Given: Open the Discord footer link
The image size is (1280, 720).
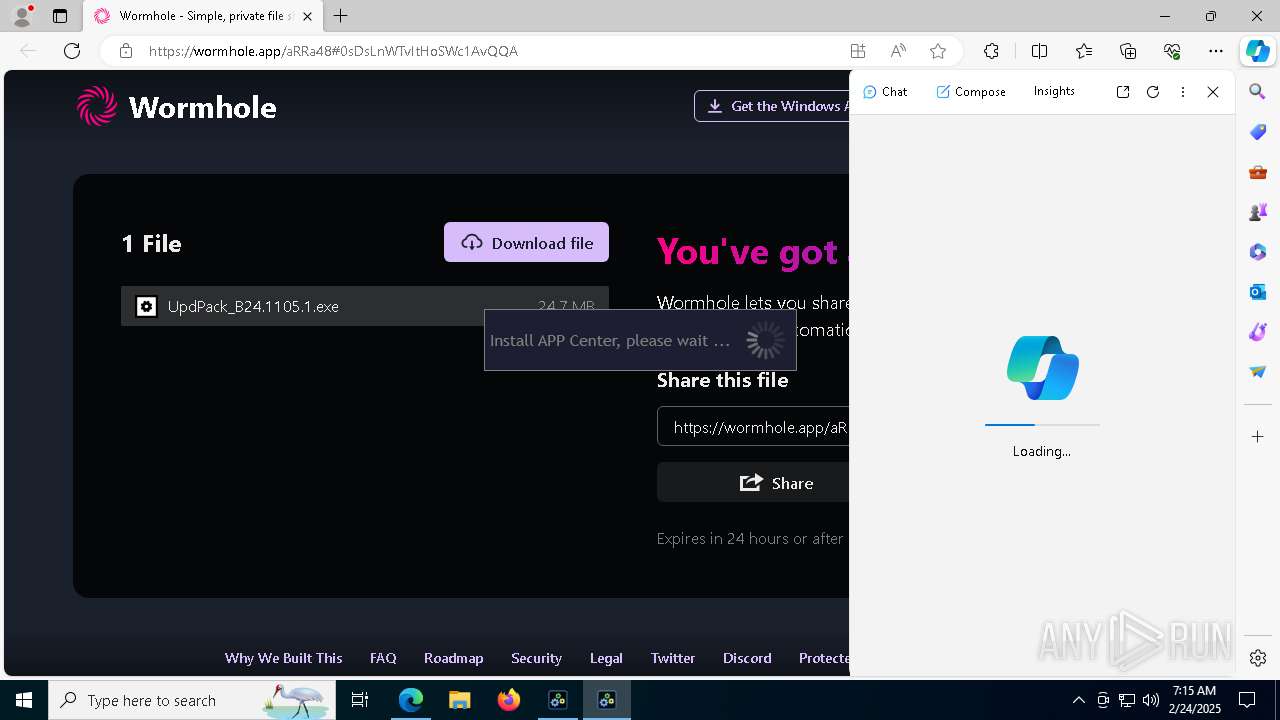Looking at the screenshot, I should pyautogui.click(x=747, y=658).
